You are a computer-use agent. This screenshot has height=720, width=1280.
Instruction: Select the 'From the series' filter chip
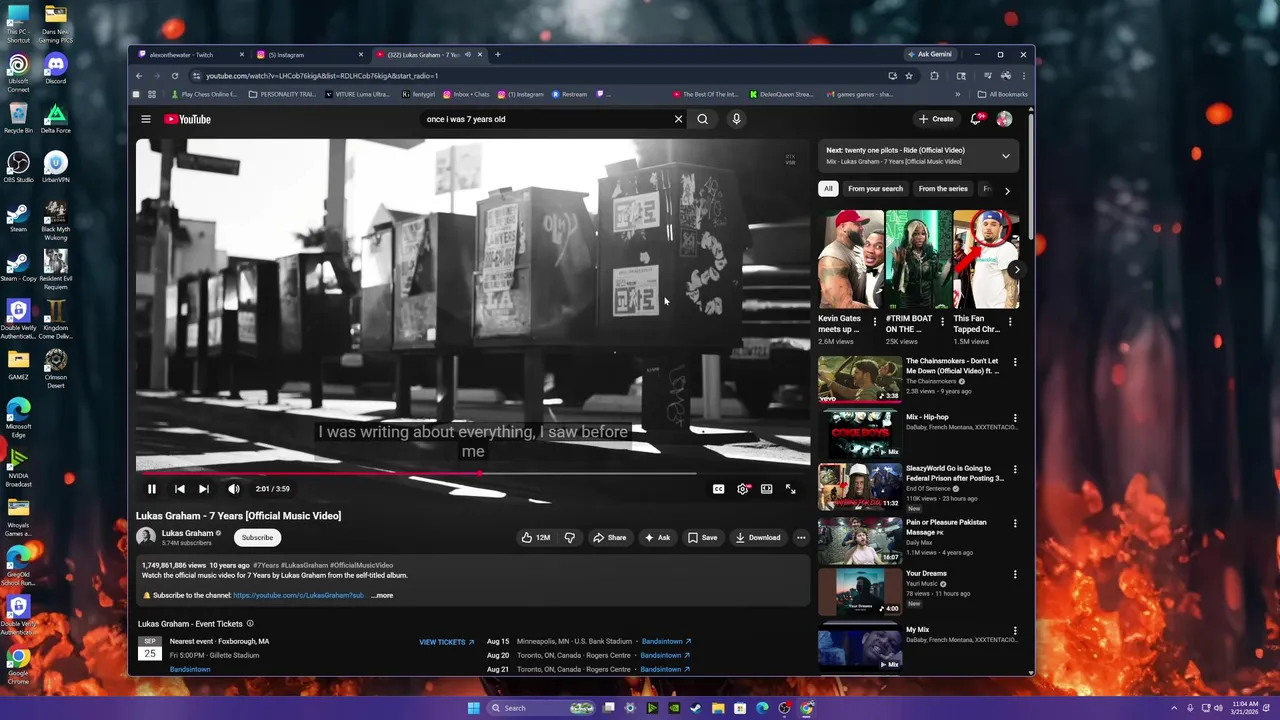(x=943, y=189)
